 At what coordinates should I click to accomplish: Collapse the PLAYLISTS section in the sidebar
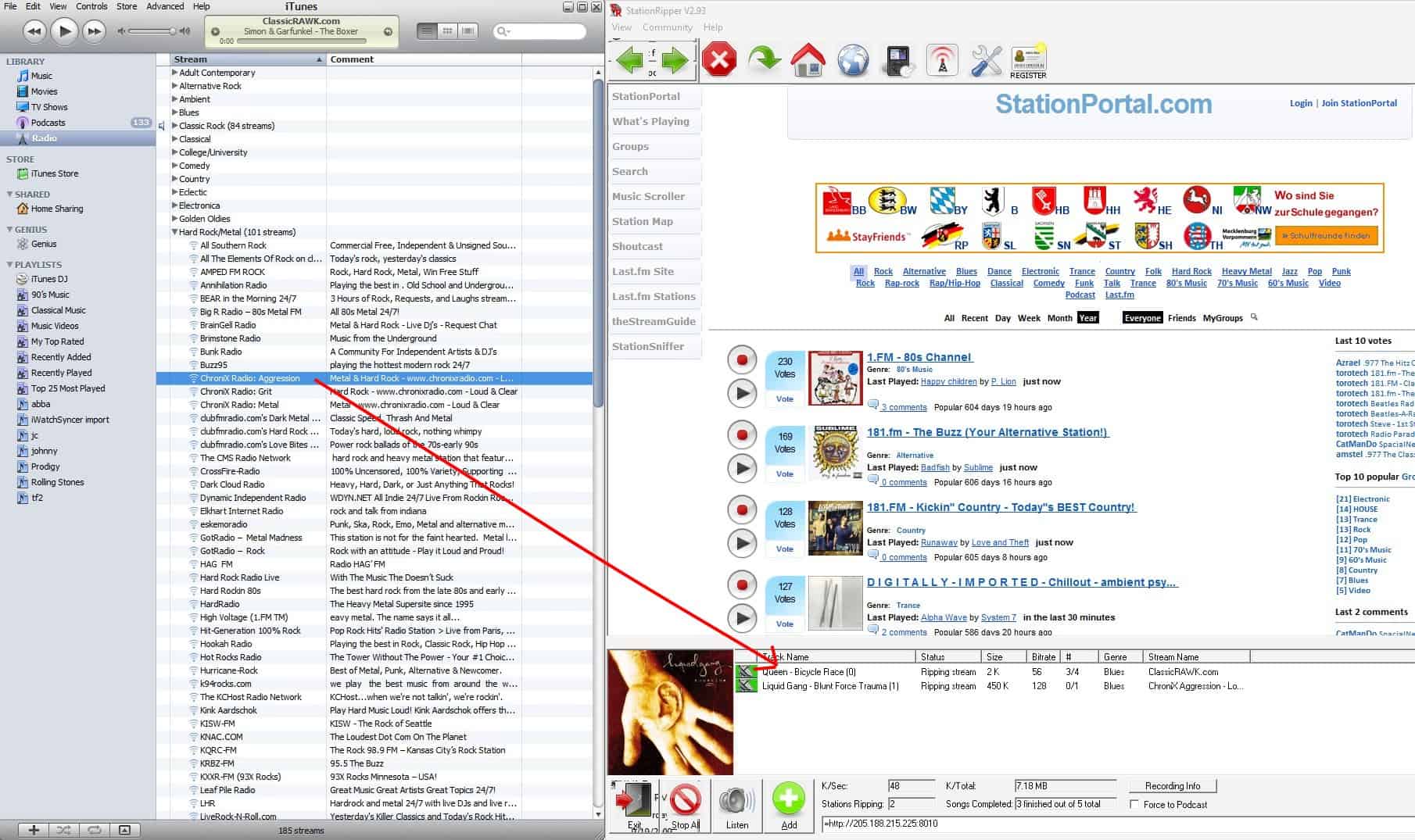click(9, 265)
